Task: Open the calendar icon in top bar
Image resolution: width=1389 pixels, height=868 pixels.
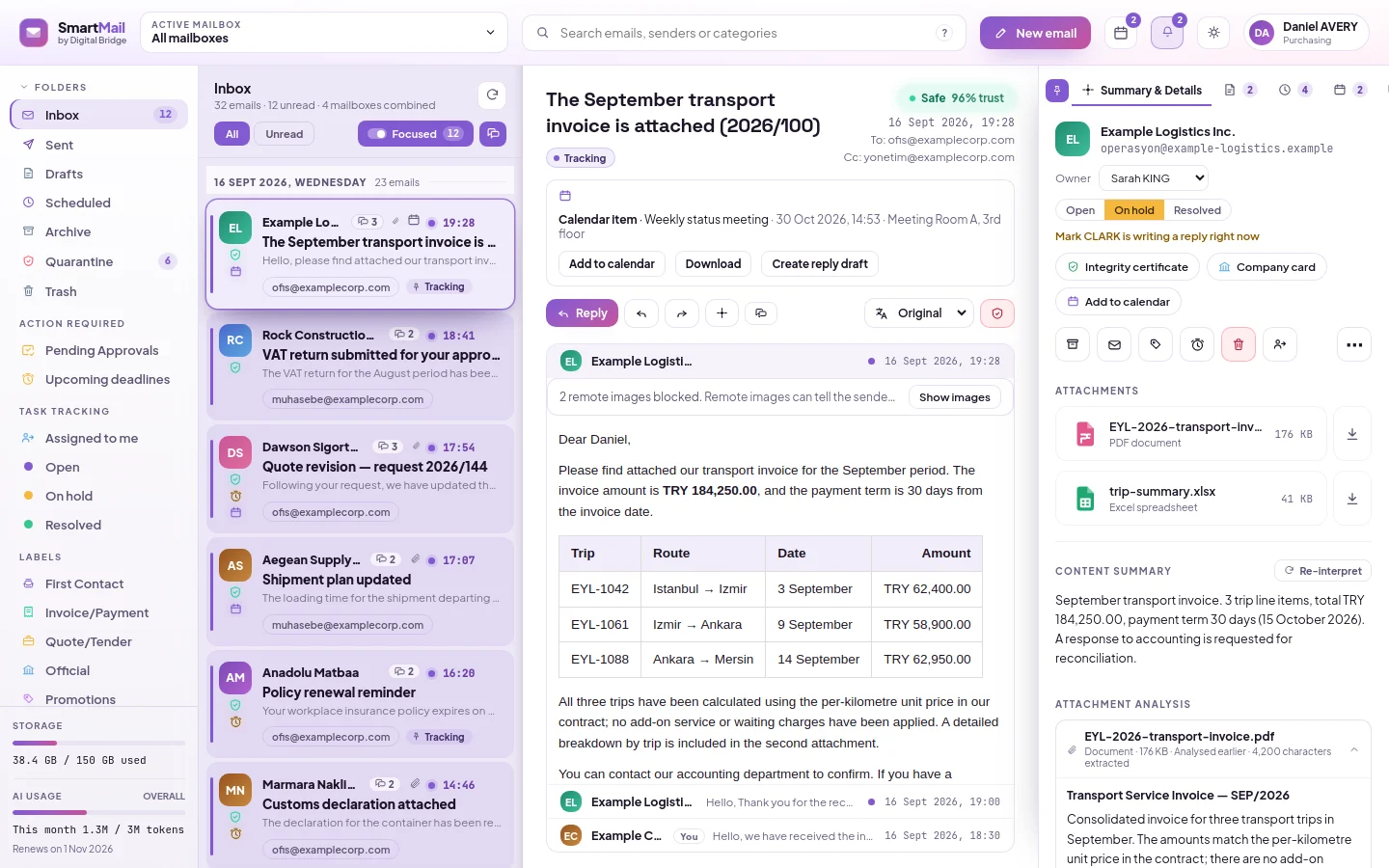Action: [x=1121, y=33]
